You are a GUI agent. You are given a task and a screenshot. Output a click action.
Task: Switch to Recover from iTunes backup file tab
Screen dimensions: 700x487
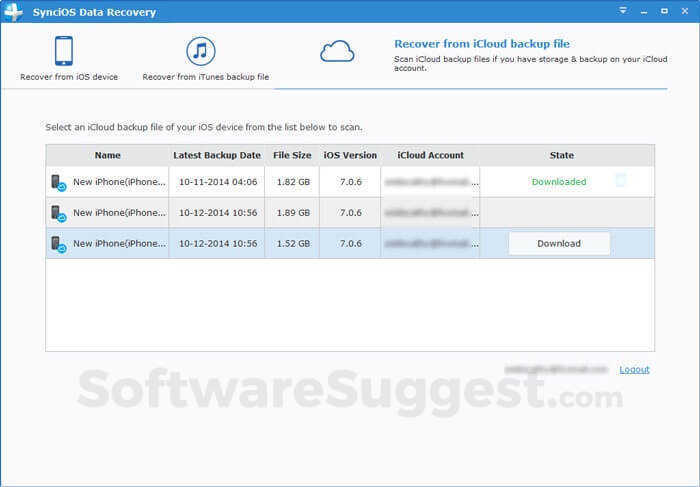pyautogui.click(x=205, y=58)
